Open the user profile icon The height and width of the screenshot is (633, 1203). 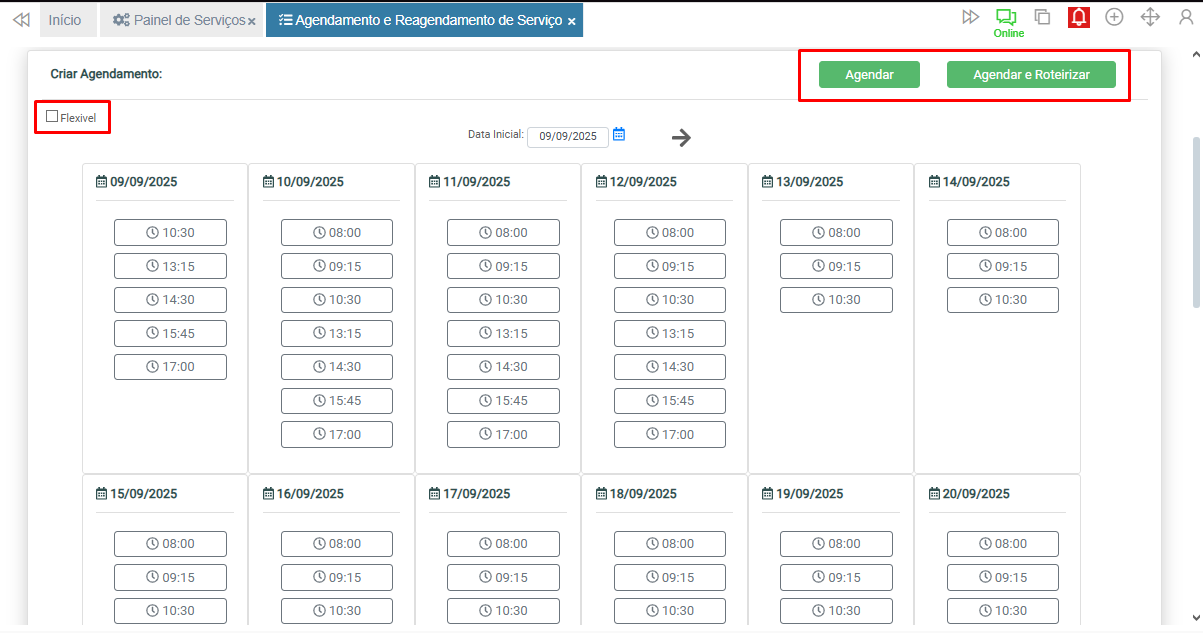[1186, 17]
